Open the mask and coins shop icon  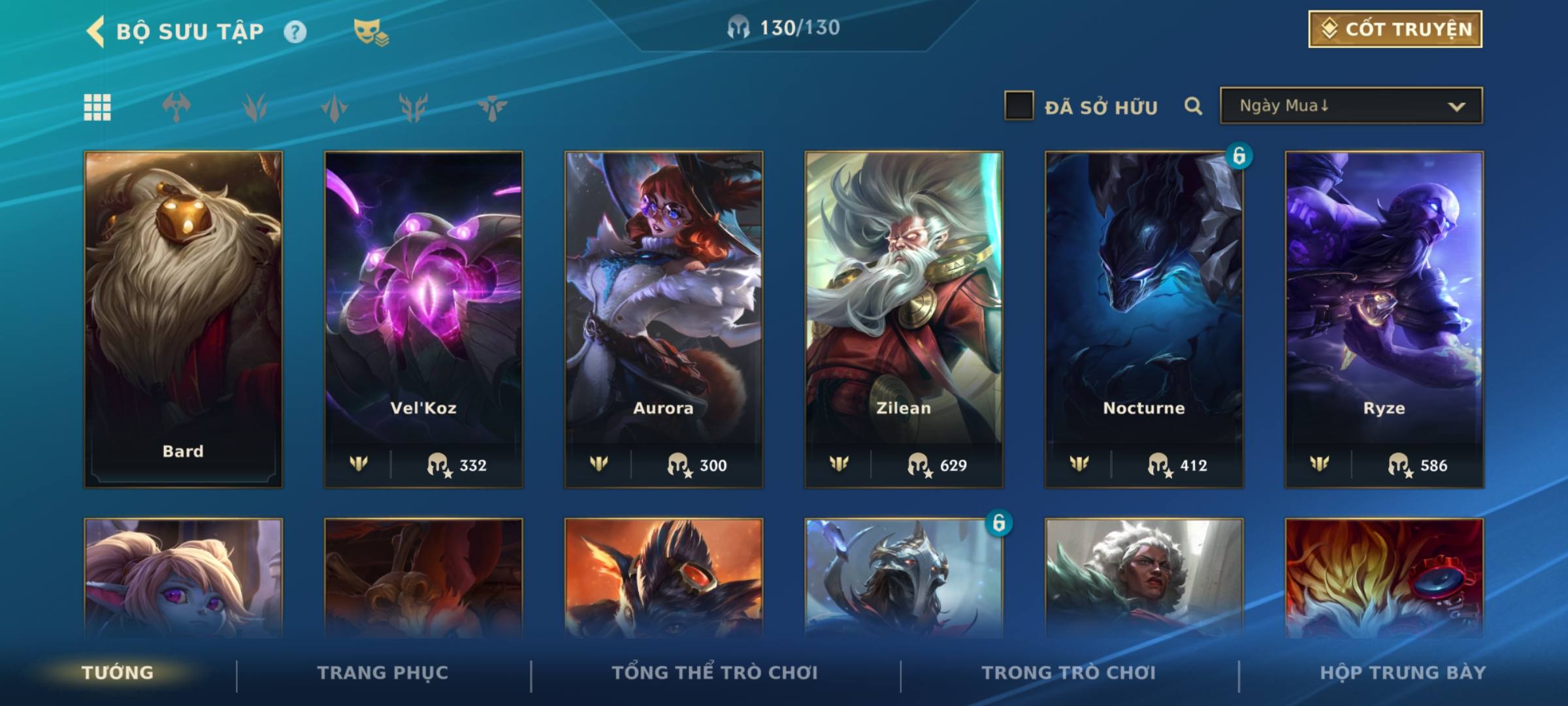[370, 31]
